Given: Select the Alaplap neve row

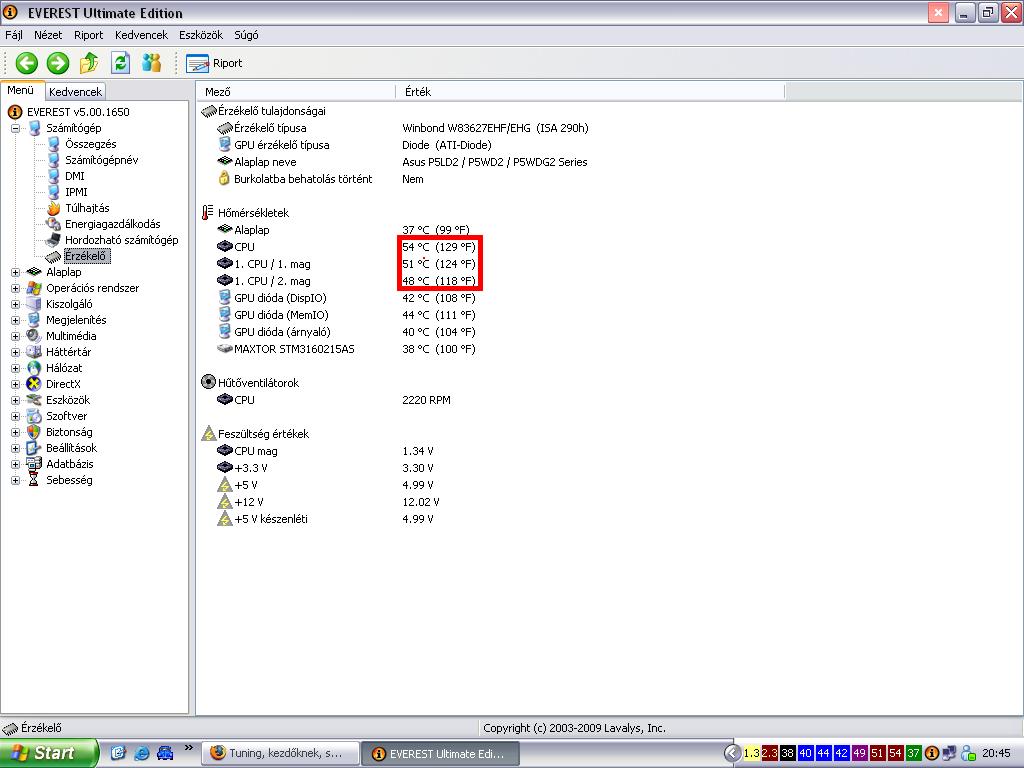Looking at the screenshot, I should 402,162.
